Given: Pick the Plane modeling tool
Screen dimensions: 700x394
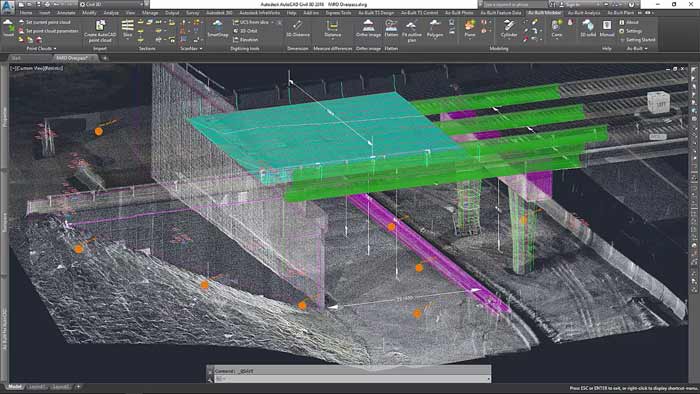Looking at the screenshot, I should coord(470,28).
